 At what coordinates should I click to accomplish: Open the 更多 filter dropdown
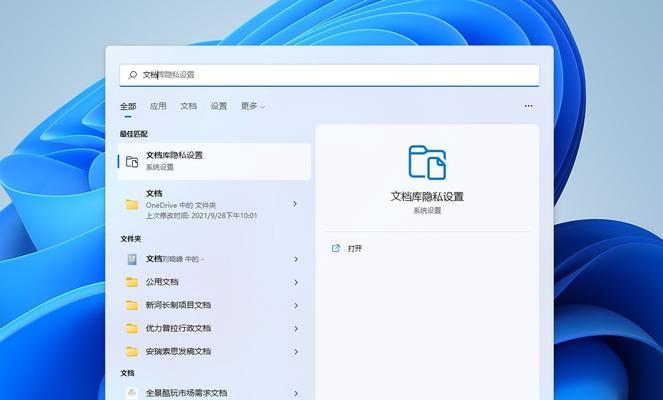point(252,106)
